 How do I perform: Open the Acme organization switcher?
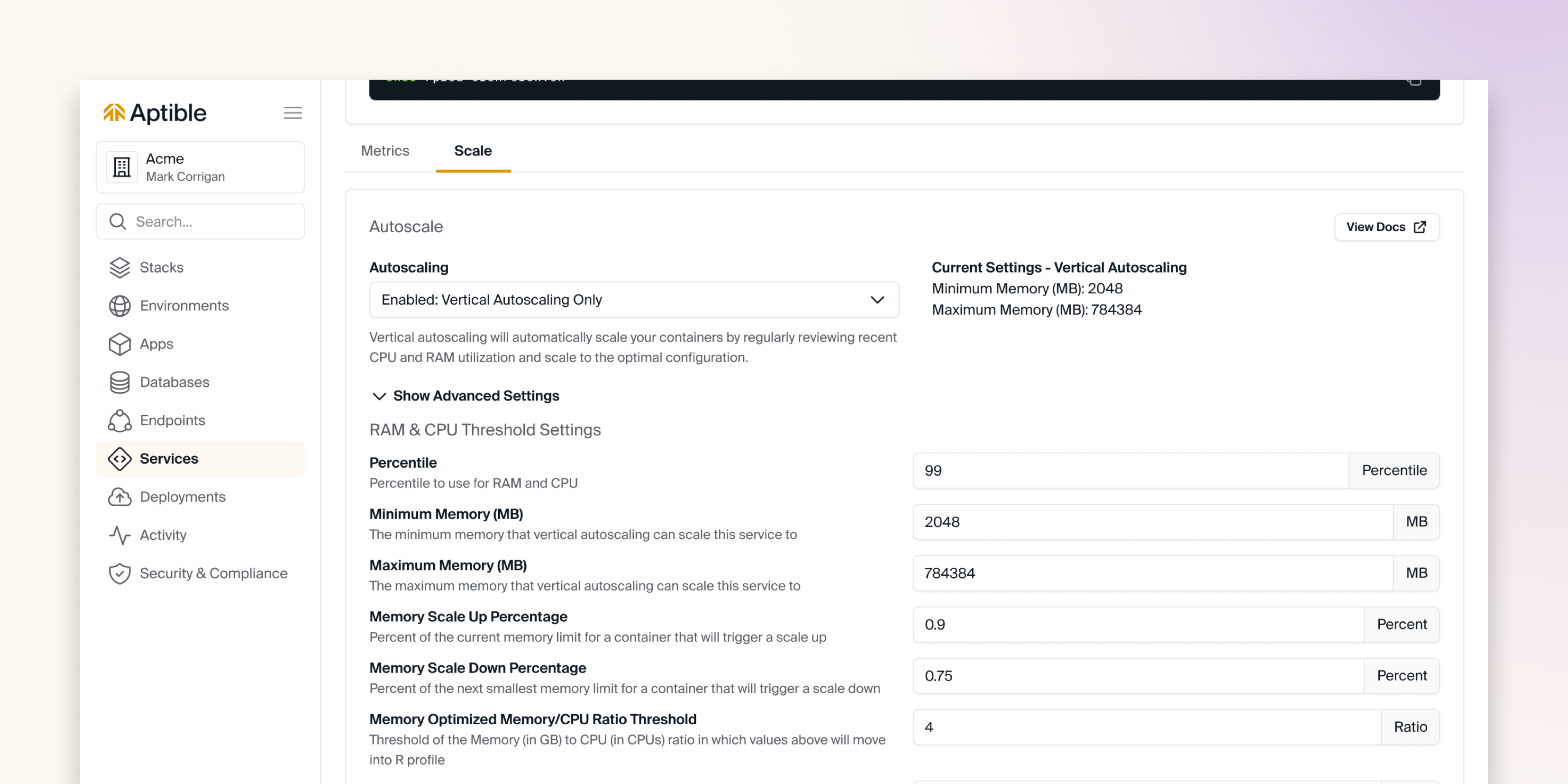point(200,168)
